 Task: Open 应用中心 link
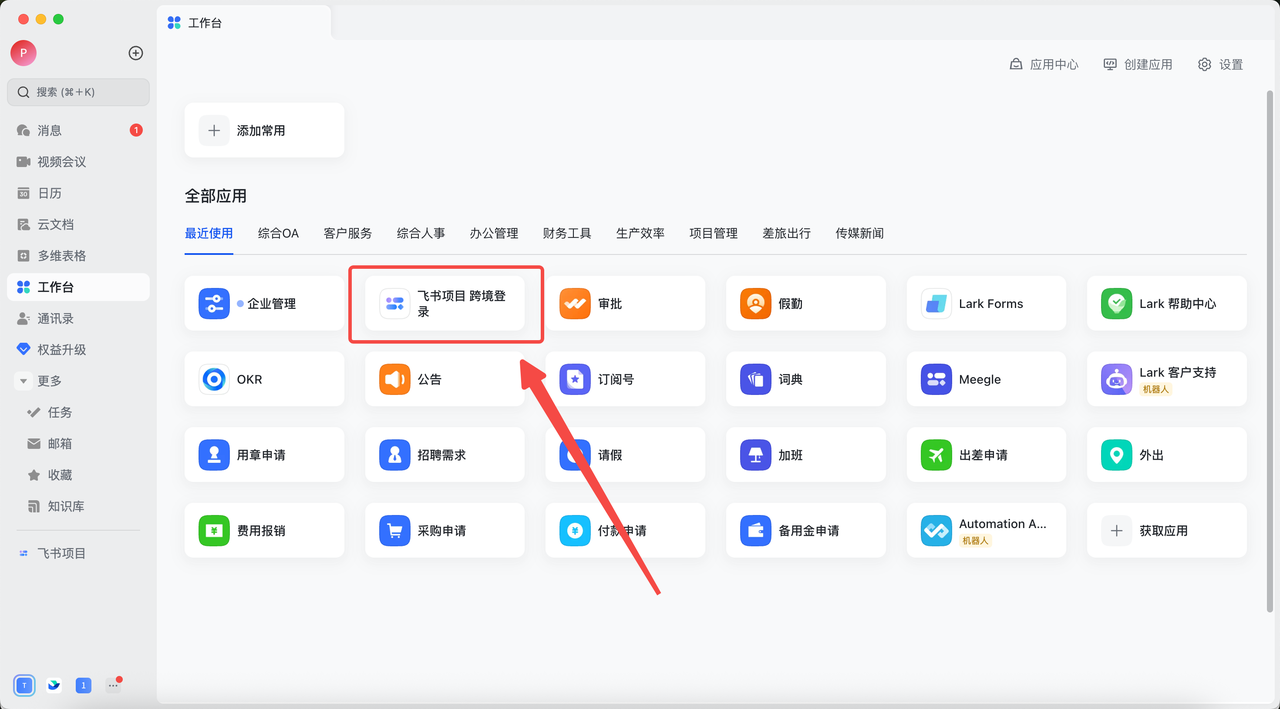tap(1044, 64)
